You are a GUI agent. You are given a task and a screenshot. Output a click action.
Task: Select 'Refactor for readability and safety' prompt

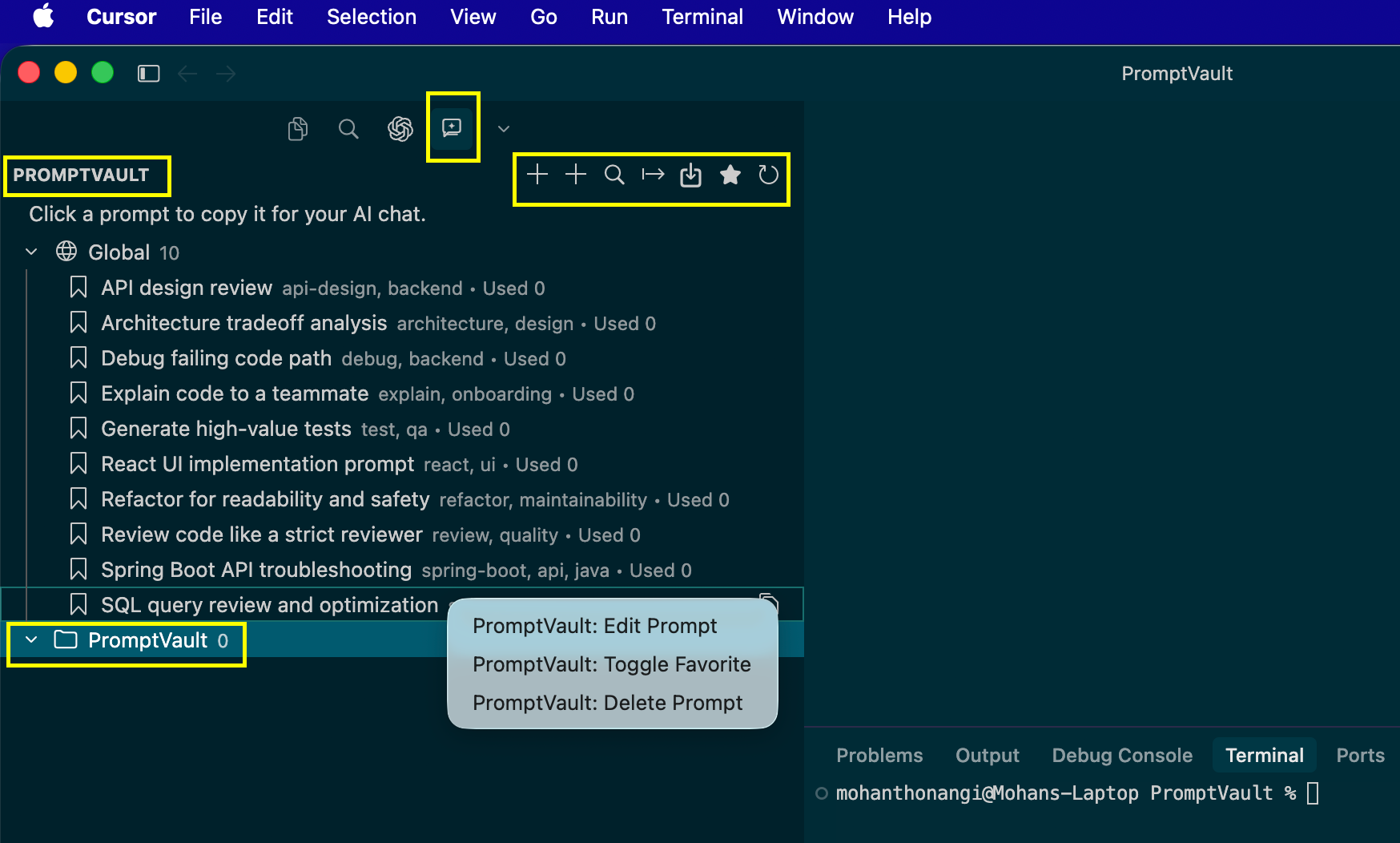(x=402, y=499)
